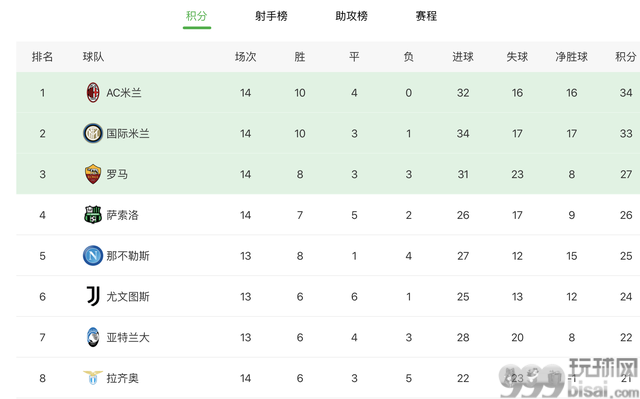Click the 净胜球 column header

coord(571,57)
